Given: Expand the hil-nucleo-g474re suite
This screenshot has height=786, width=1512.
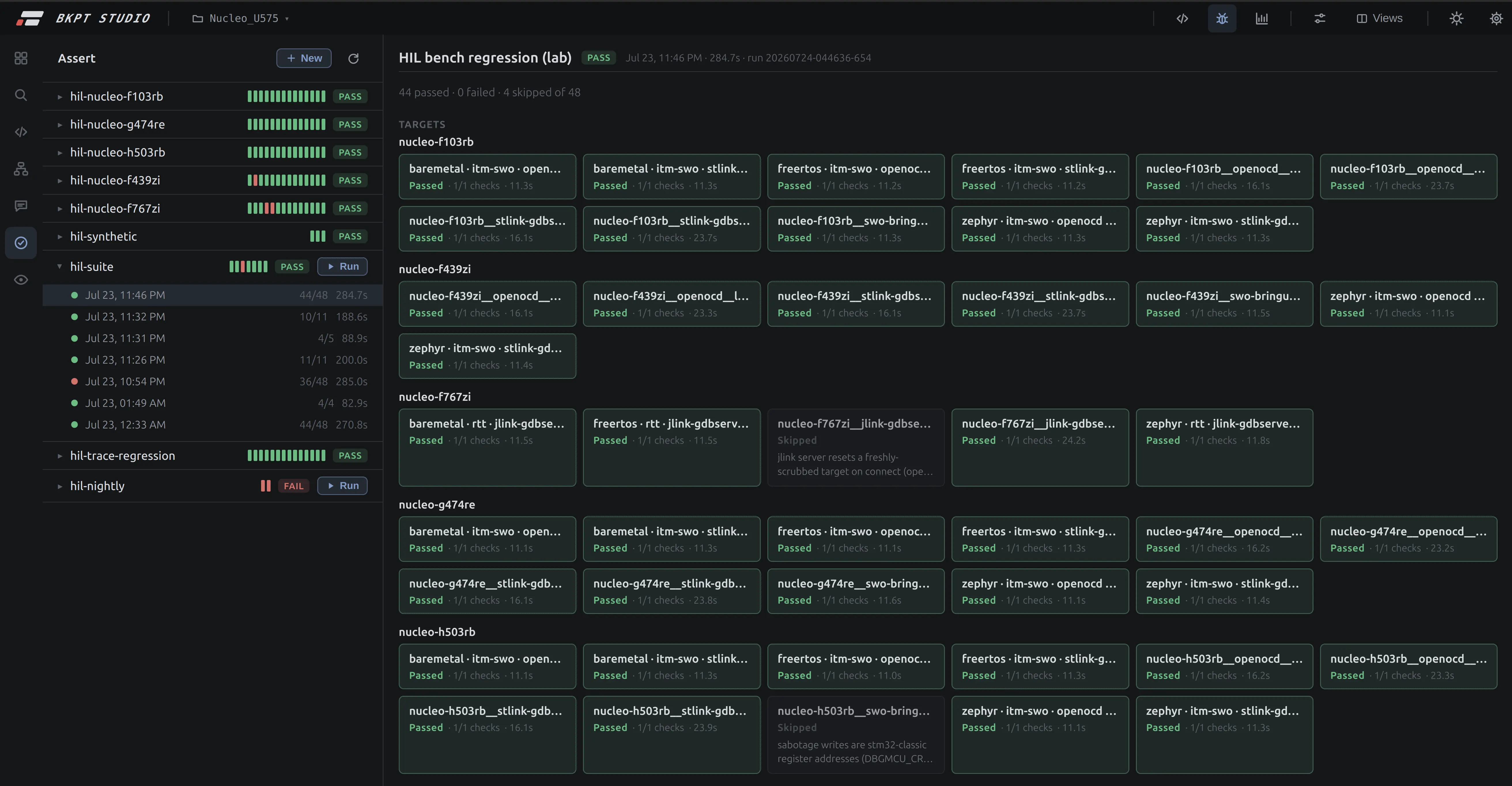Looking at the screenshot, I should click(x=60, y=124).
